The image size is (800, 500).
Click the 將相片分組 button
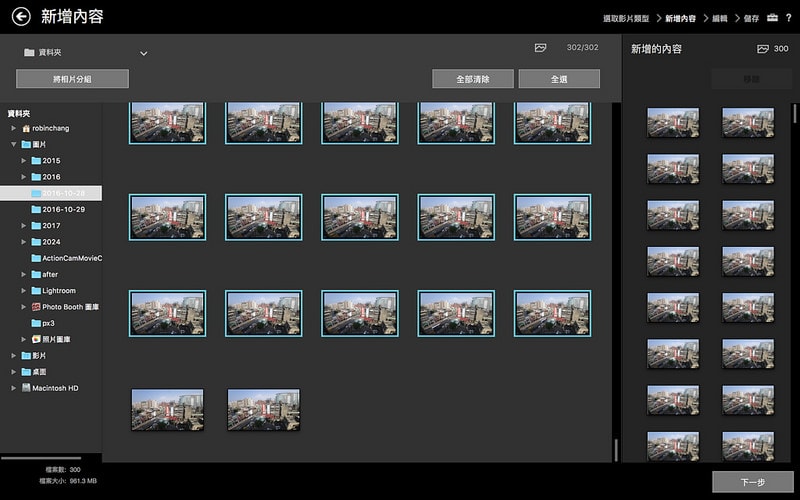point(72,79)
